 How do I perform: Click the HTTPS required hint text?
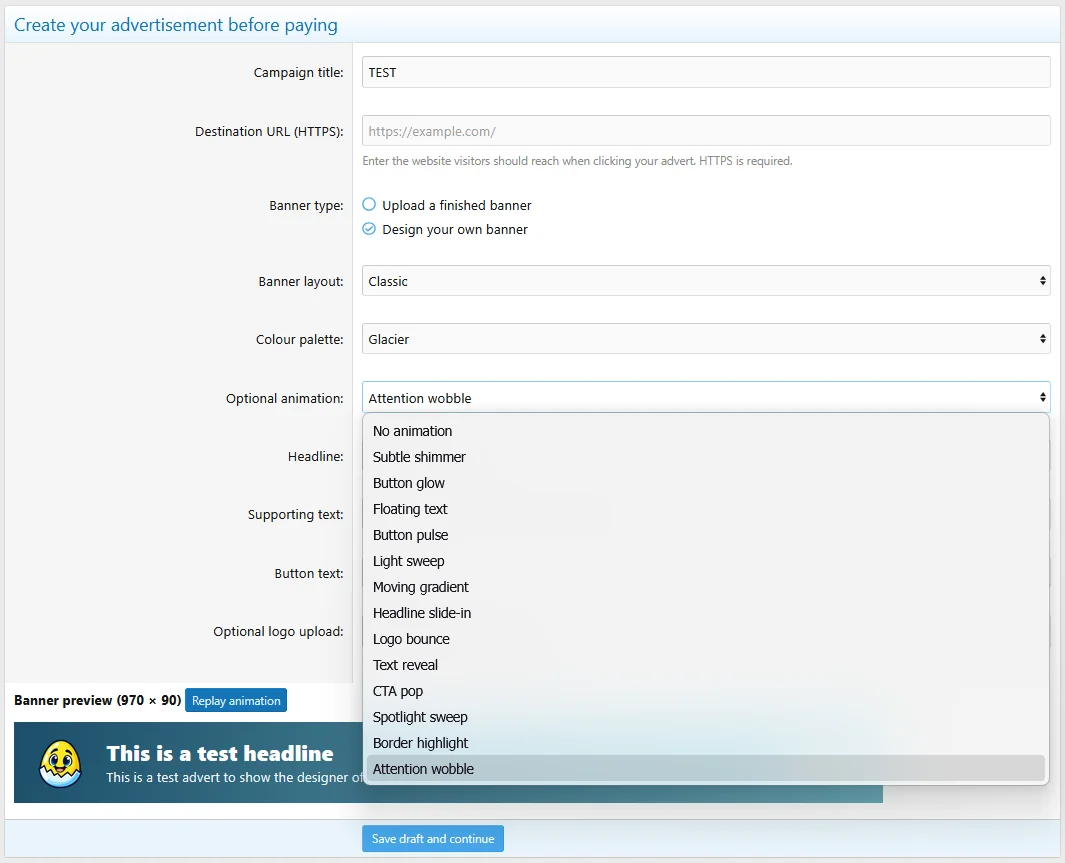577,161
